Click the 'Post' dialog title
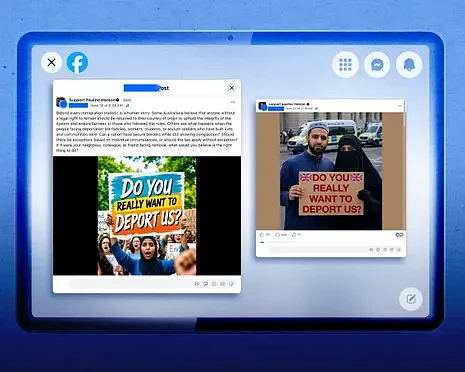Image resolution: width=465 pixels, height=372 pixels. (x=163, y=88)
